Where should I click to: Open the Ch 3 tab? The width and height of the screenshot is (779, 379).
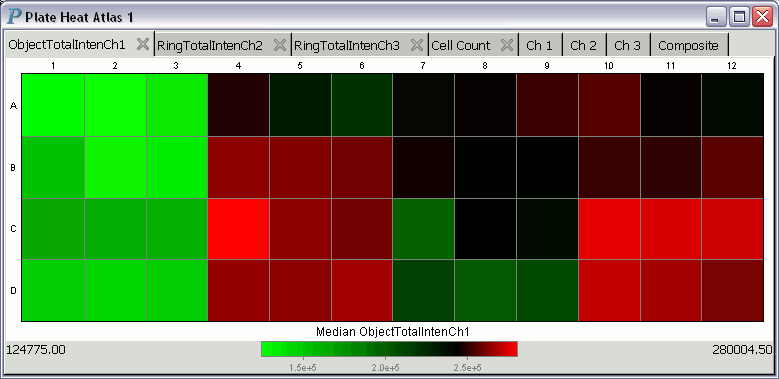(x=627, y=45)
